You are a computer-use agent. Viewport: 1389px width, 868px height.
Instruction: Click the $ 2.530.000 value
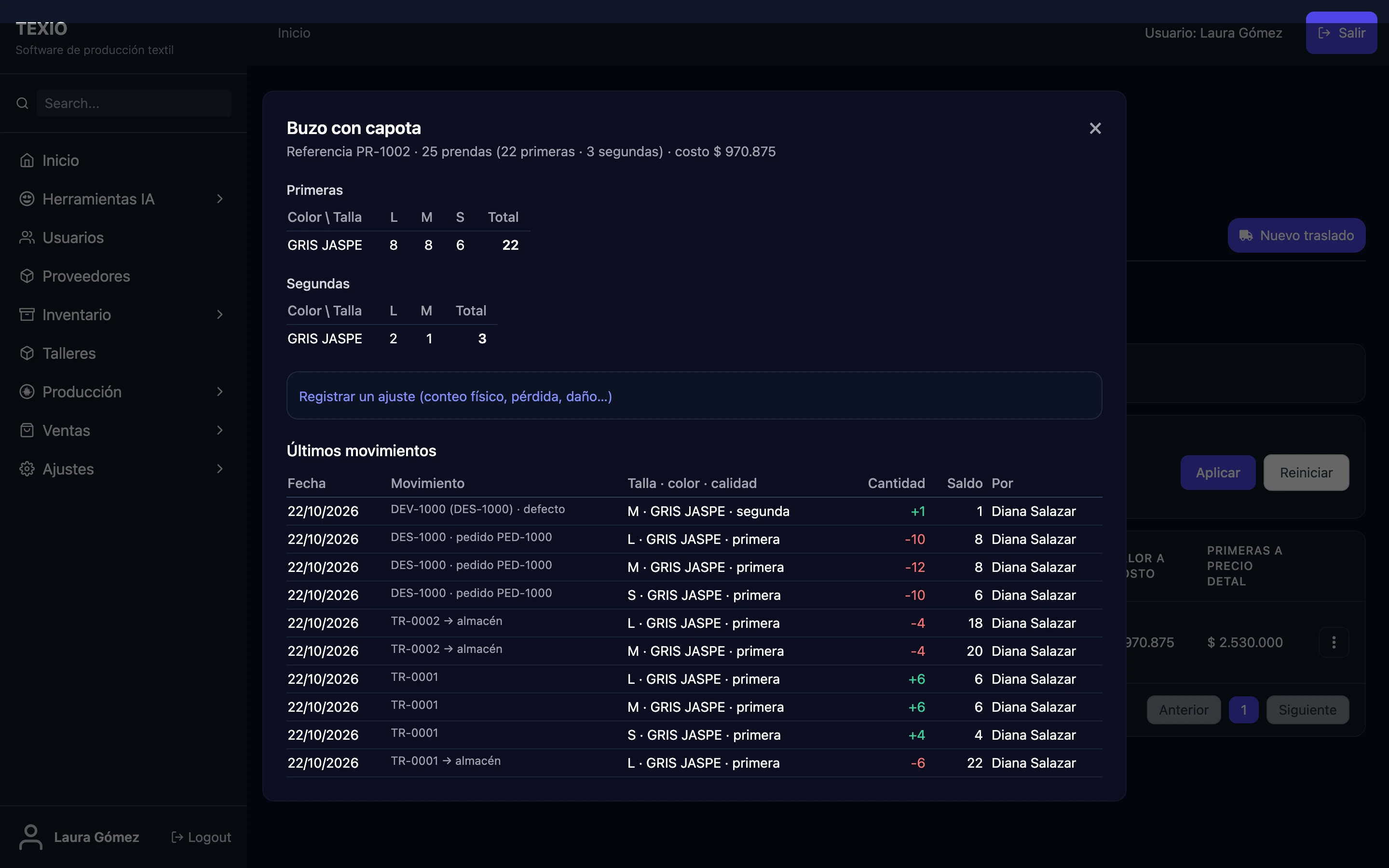[1244, 642]
